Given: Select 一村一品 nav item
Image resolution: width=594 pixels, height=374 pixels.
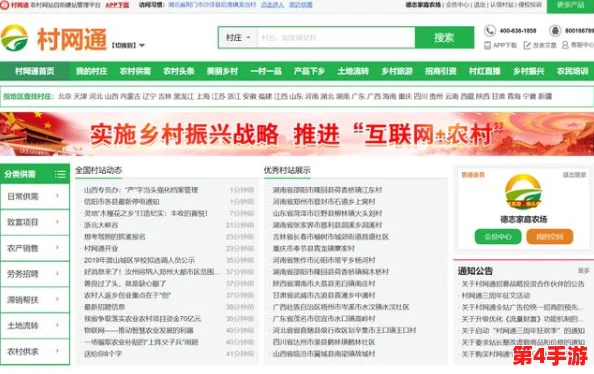Looking at the screenshot, I should point(266,71).
